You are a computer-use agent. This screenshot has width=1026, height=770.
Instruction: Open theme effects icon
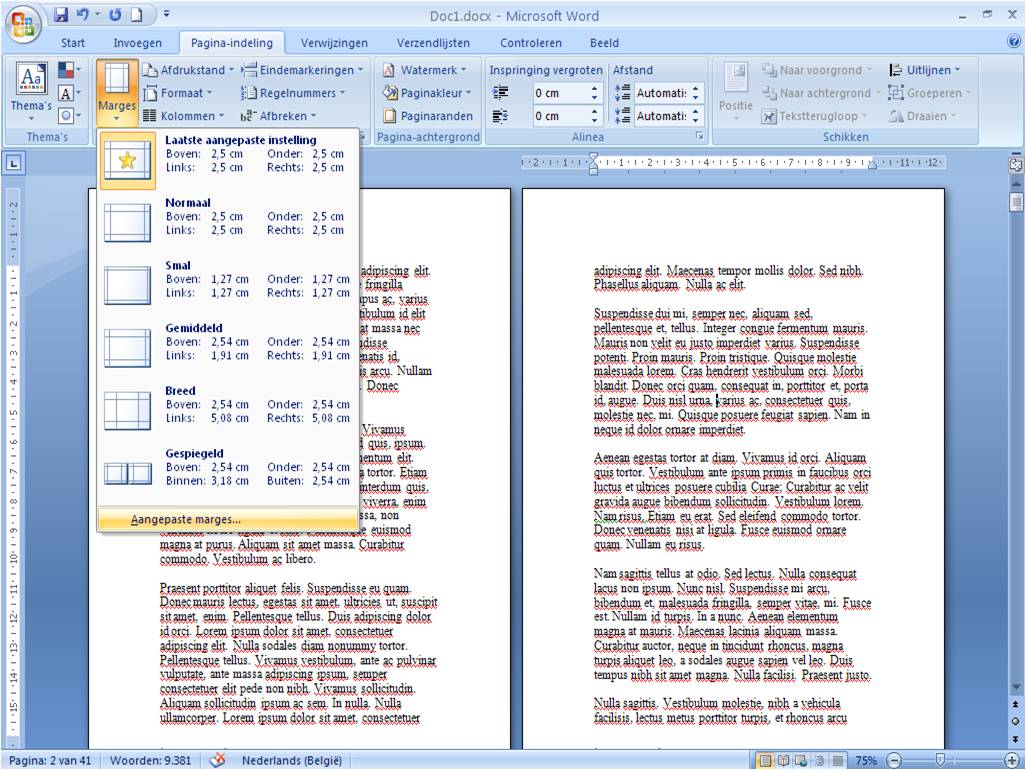coord(69,116)
